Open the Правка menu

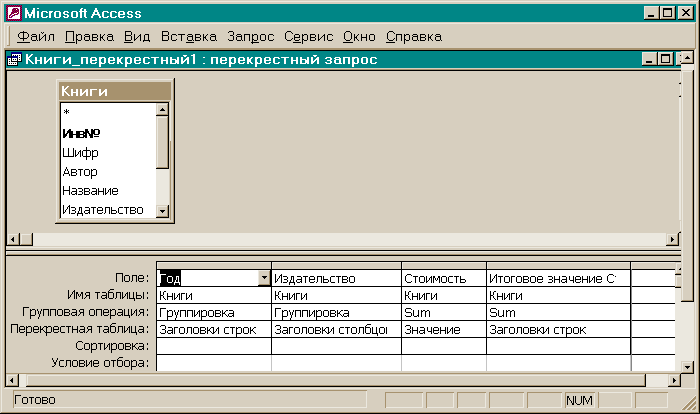pyautogui.click(x=89, y=37)
